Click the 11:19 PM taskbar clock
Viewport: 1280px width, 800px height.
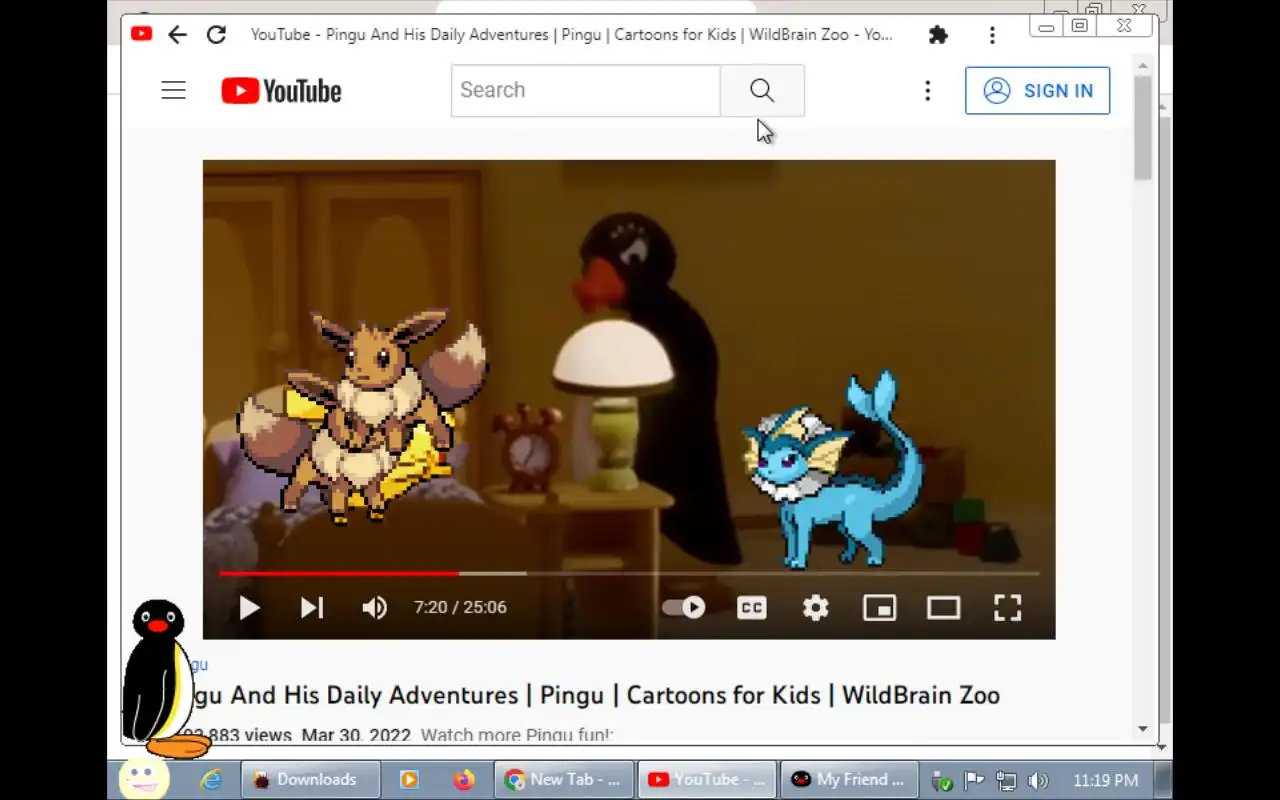(1105, 780)
